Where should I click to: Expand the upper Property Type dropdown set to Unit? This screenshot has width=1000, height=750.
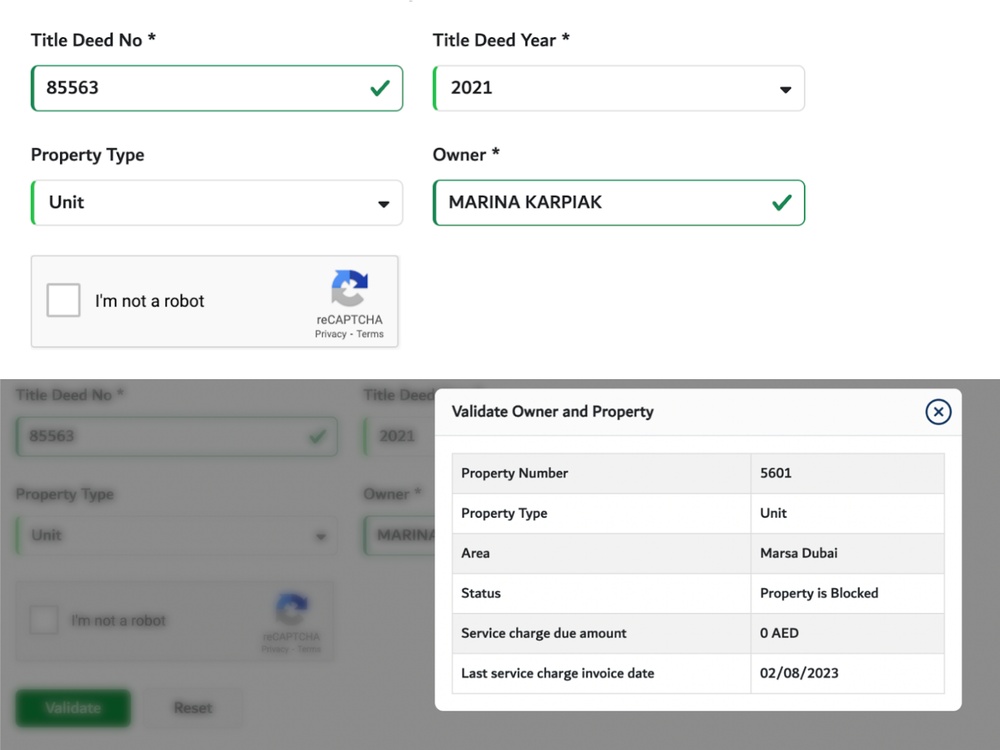click(217, 203)
